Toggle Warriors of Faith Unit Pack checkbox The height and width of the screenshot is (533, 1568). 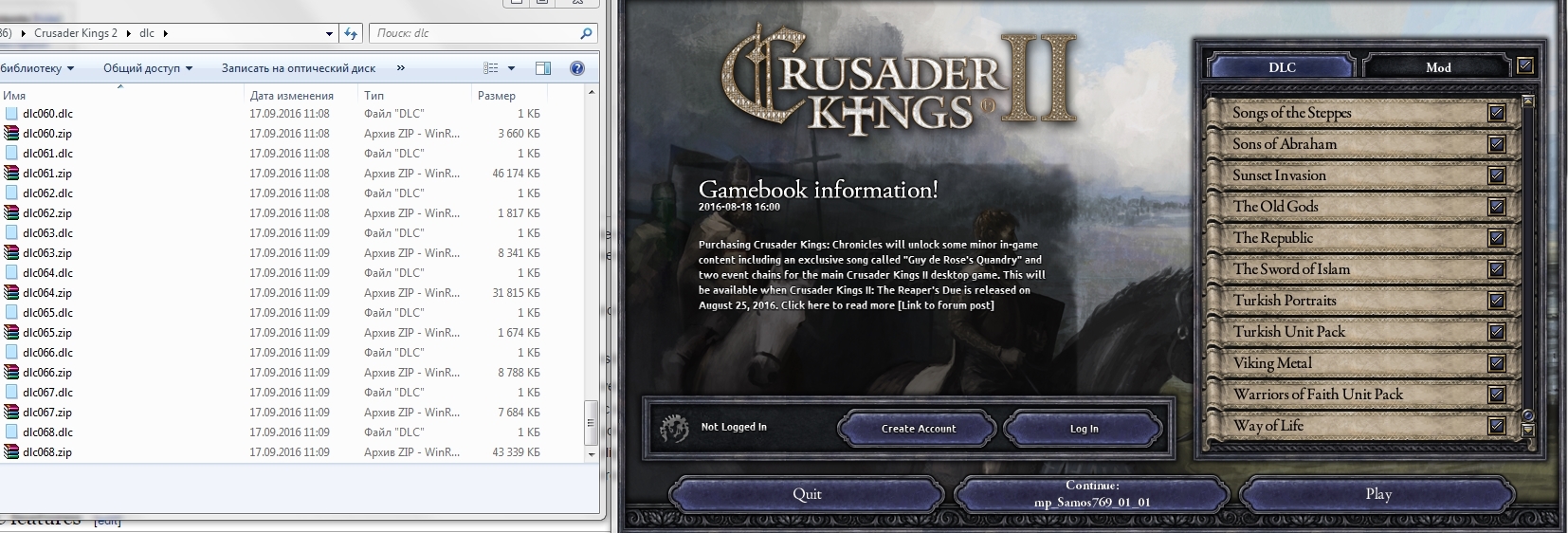coord(1497,395)
